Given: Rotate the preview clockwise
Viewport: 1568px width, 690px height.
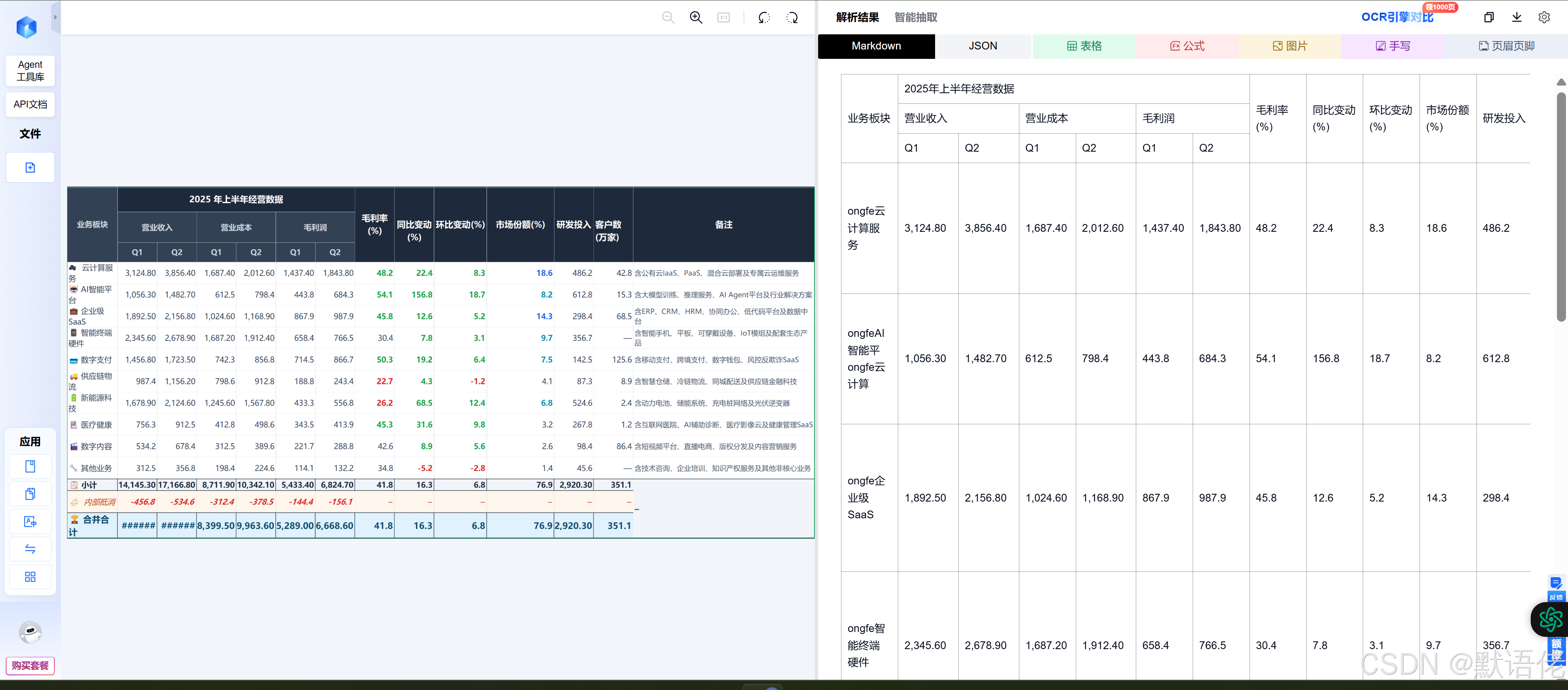Looking at the screenshot, I should 792,18.
